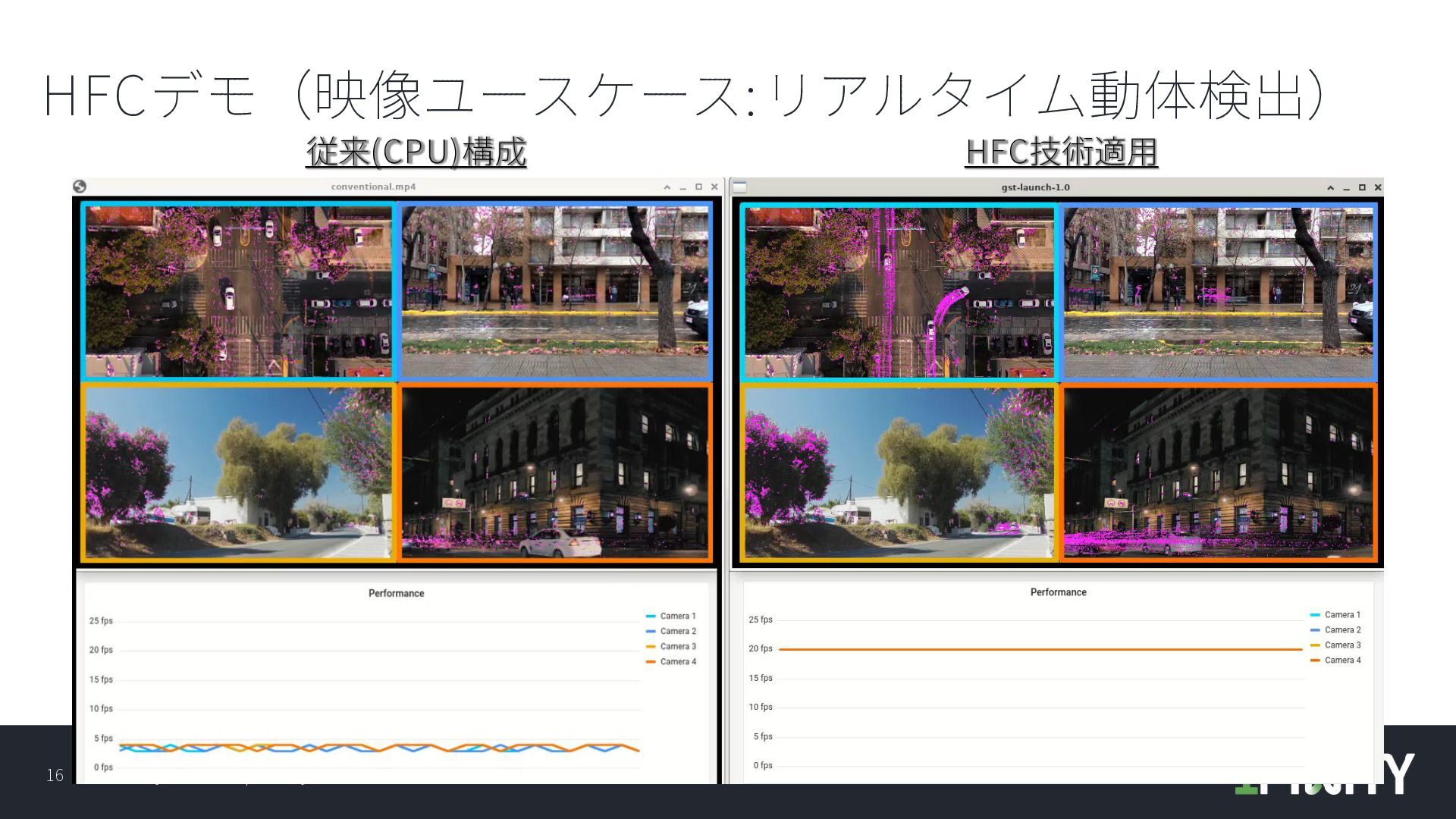The width and height of the screenshot is (1456, 819).
Task: Toggle Camera 2 legend in left chart
Action: click(x=677, y=632)
